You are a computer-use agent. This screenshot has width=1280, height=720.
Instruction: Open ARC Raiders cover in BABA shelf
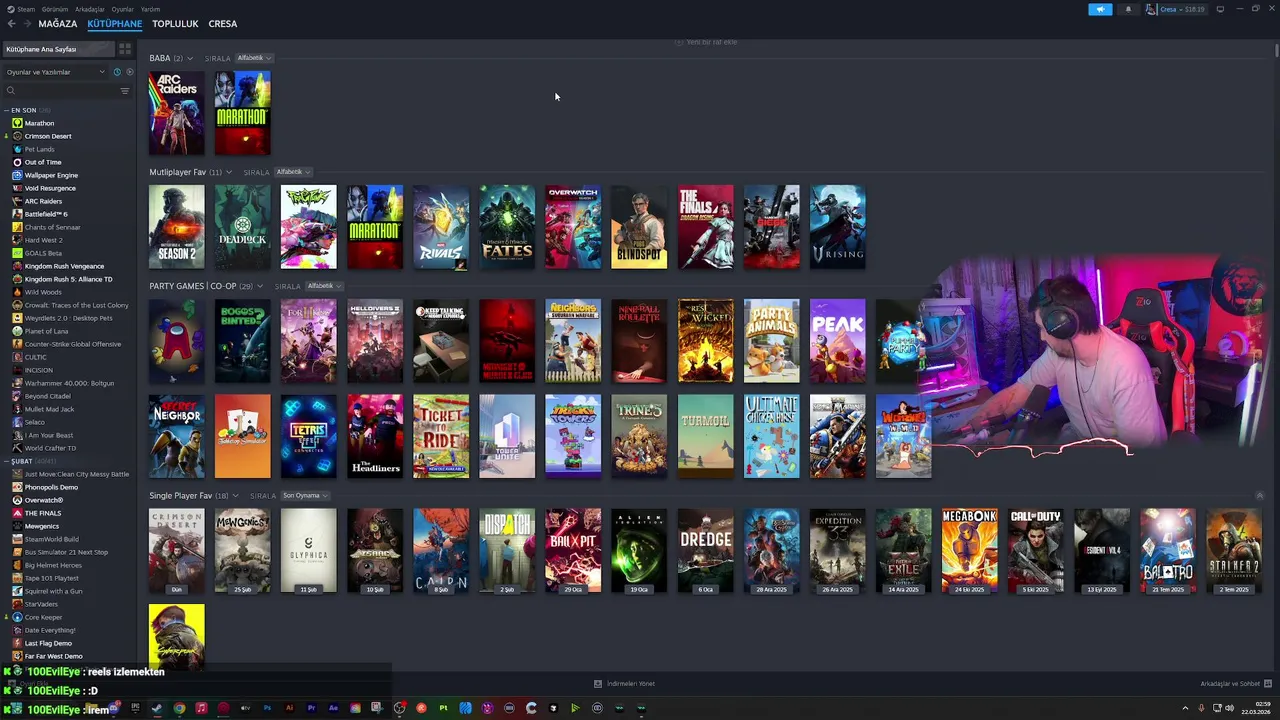coord(176,113)
